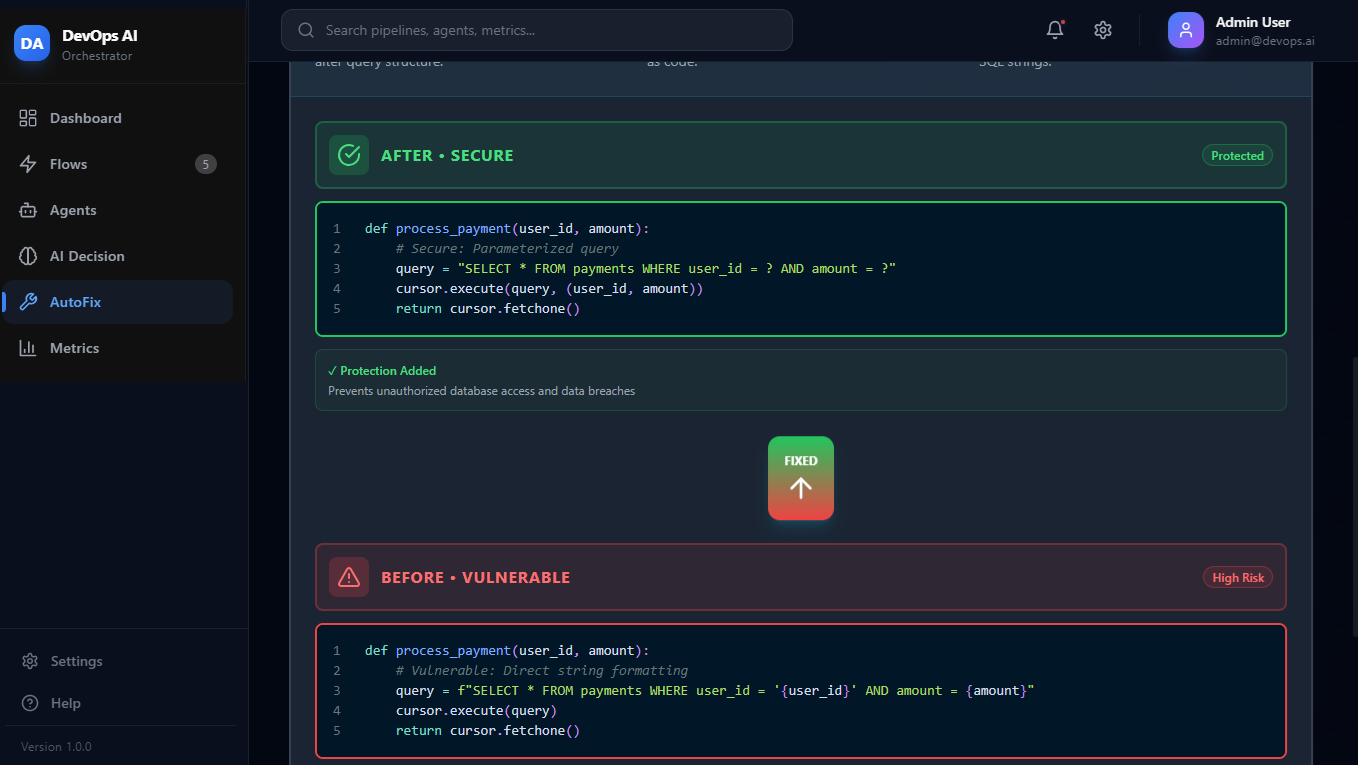This screenshot has height=765, width=1359.
Task: Click the 'cursor.execute(query)' line
Action: point(476,710)
